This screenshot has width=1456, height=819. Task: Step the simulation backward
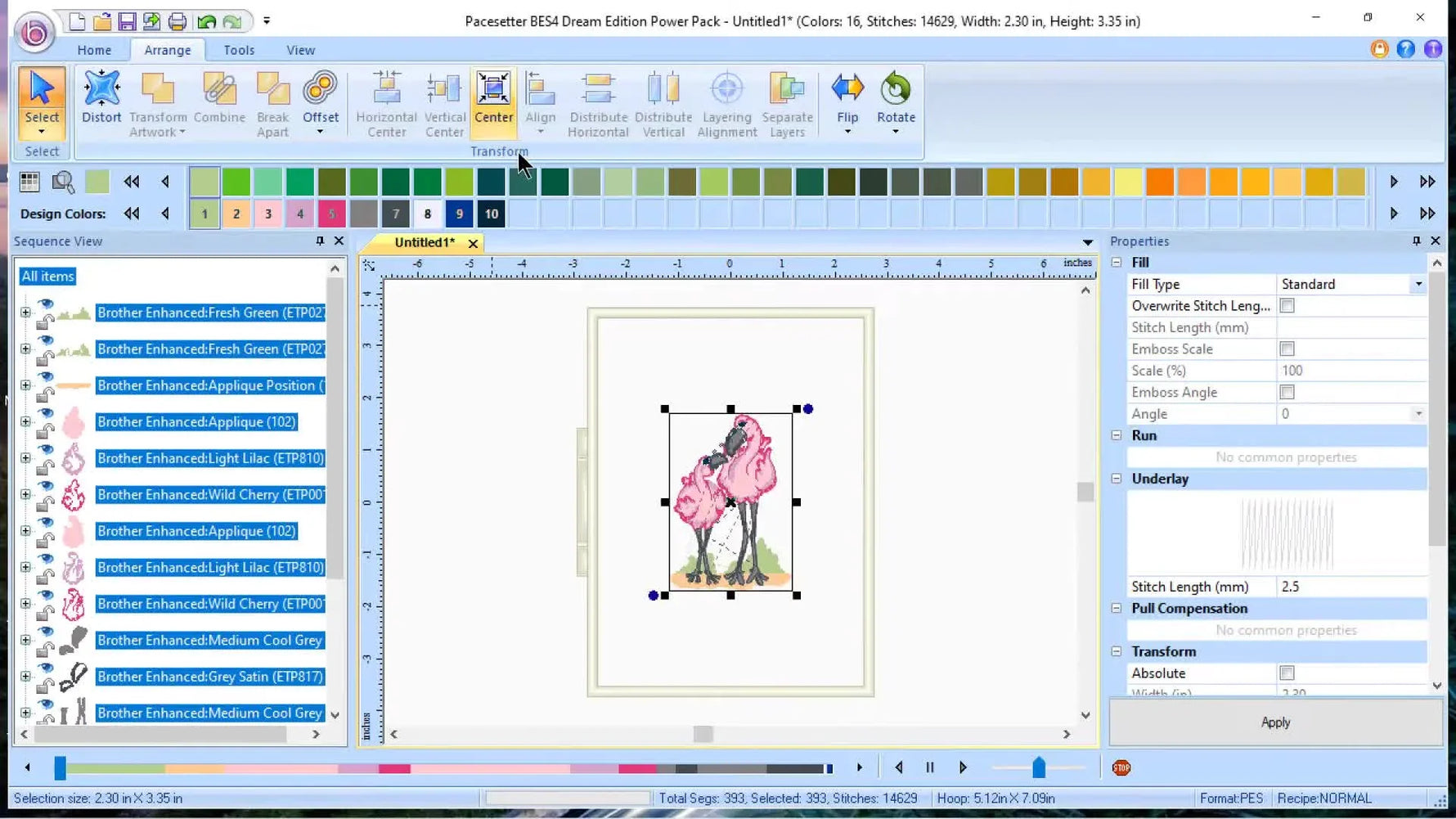coord(899,767)
